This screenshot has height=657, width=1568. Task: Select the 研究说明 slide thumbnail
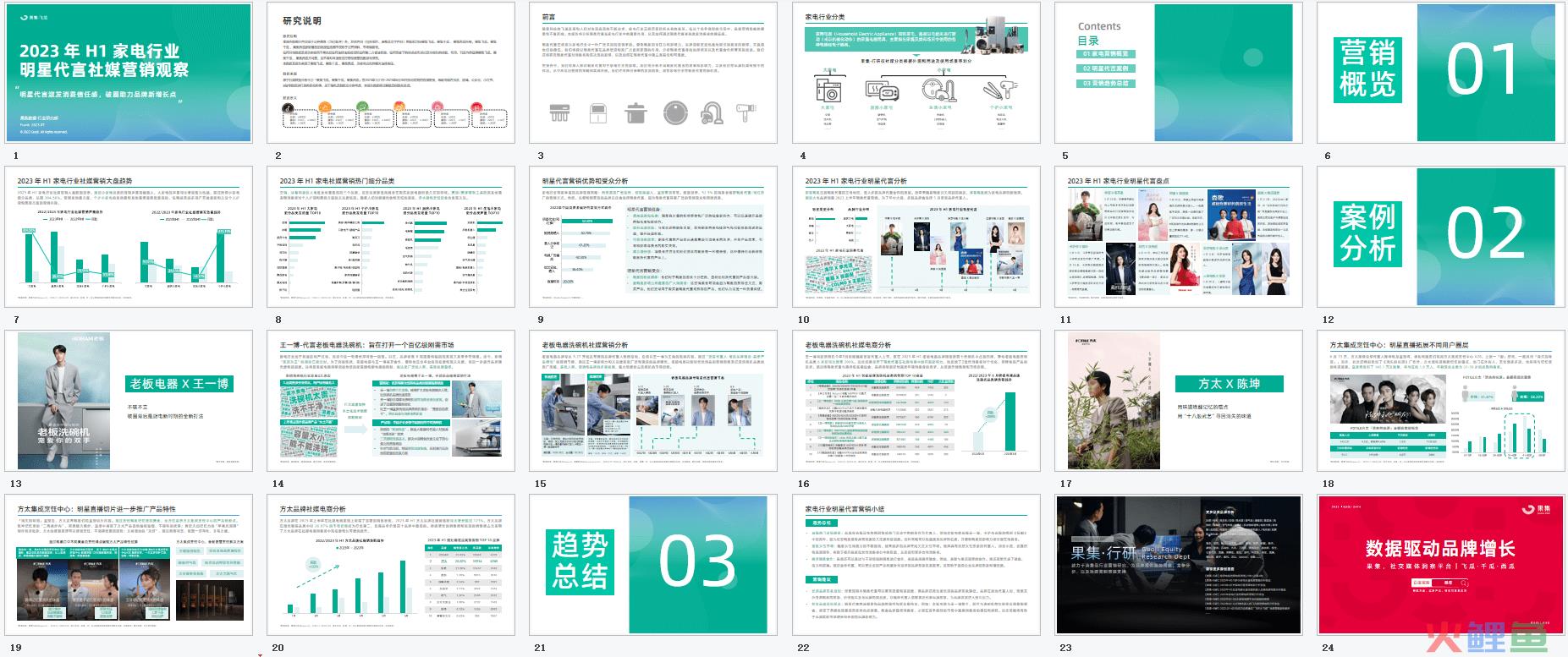coord(391,72)
